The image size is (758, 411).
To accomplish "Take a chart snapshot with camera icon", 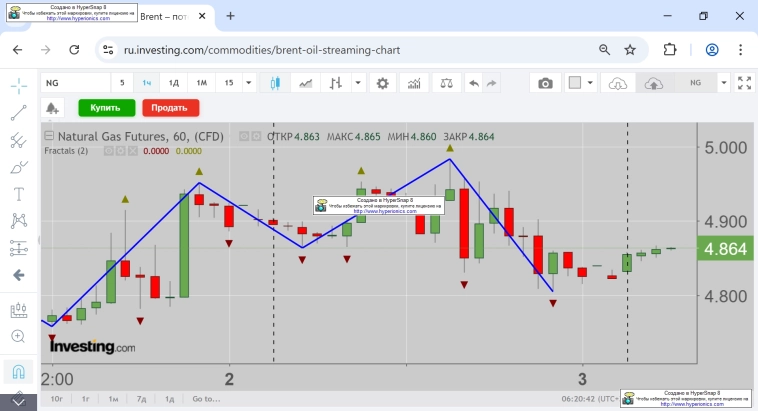I will pyautogui.click(x=545, y=84).
